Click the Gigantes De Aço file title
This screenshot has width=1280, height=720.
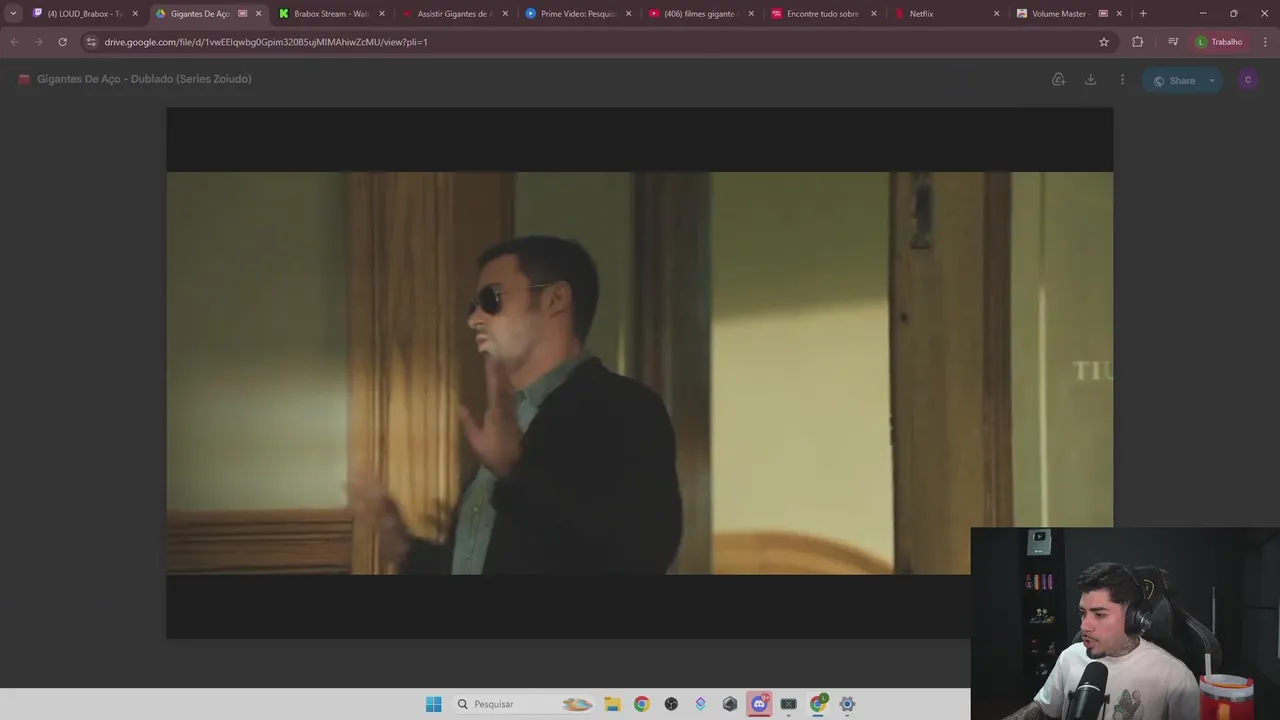pyautogui.click(x=144, y=79)
